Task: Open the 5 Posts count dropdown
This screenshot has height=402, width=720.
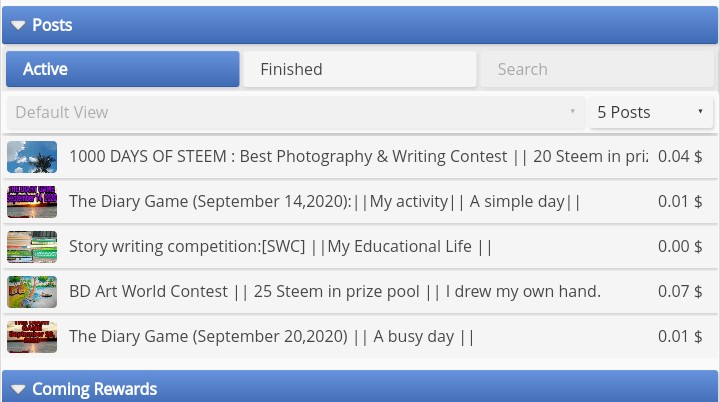Action: [651, 112]
